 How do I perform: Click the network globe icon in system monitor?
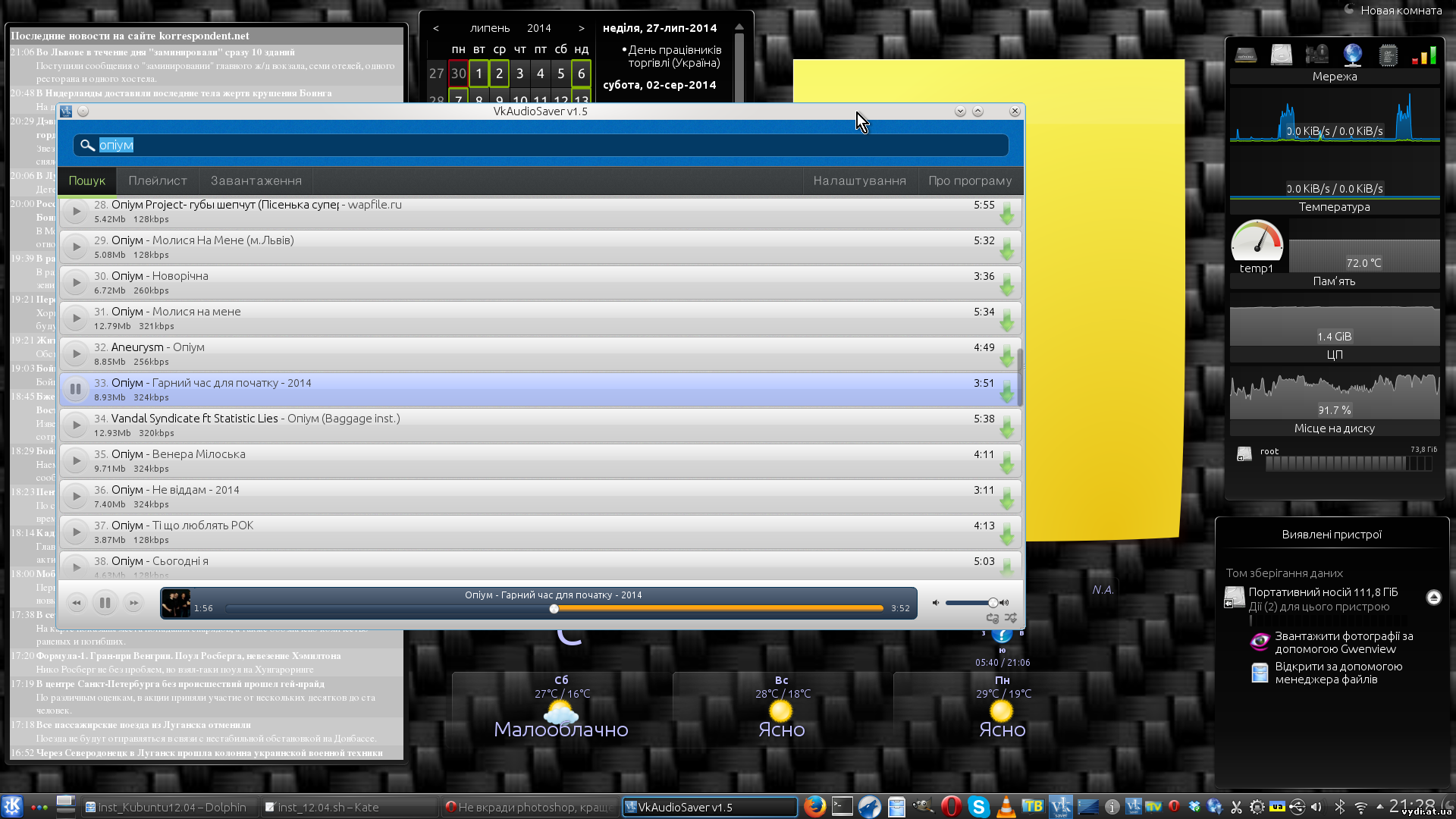pyautogui.click(x=1353, y=55)
